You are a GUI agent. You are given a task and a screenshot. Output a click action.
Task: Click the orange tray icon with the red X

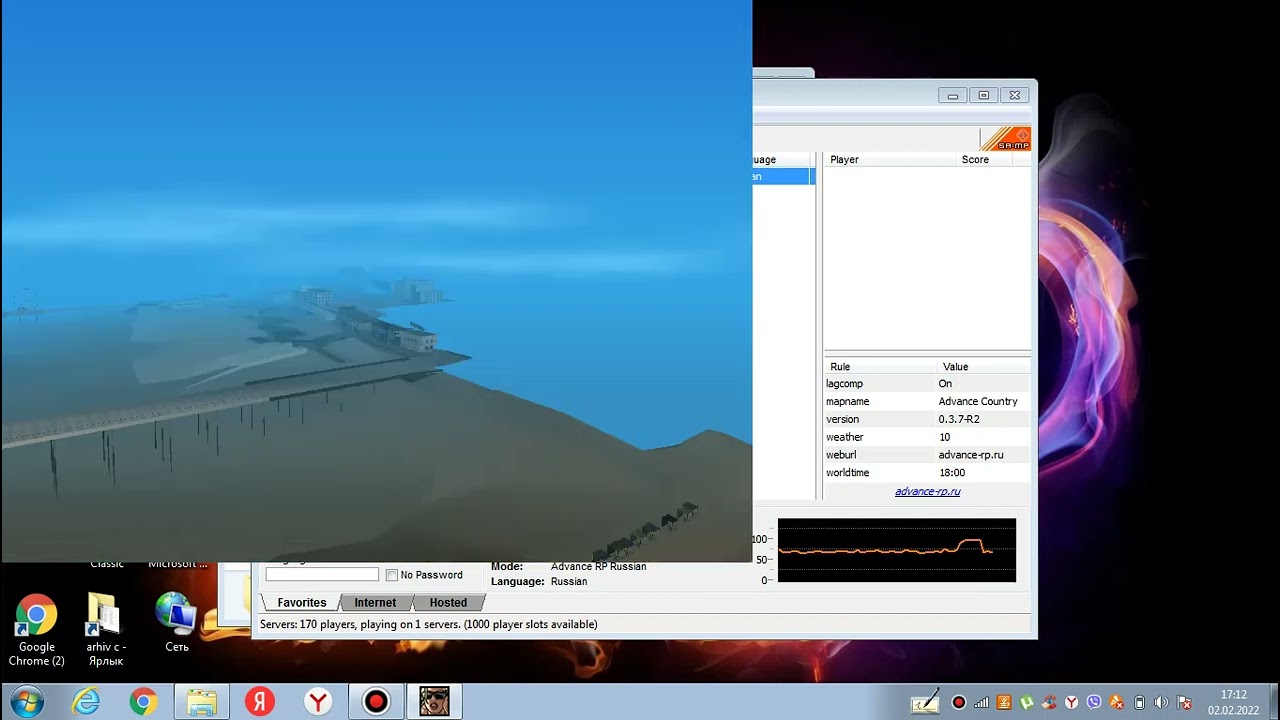coord(1117,702)
